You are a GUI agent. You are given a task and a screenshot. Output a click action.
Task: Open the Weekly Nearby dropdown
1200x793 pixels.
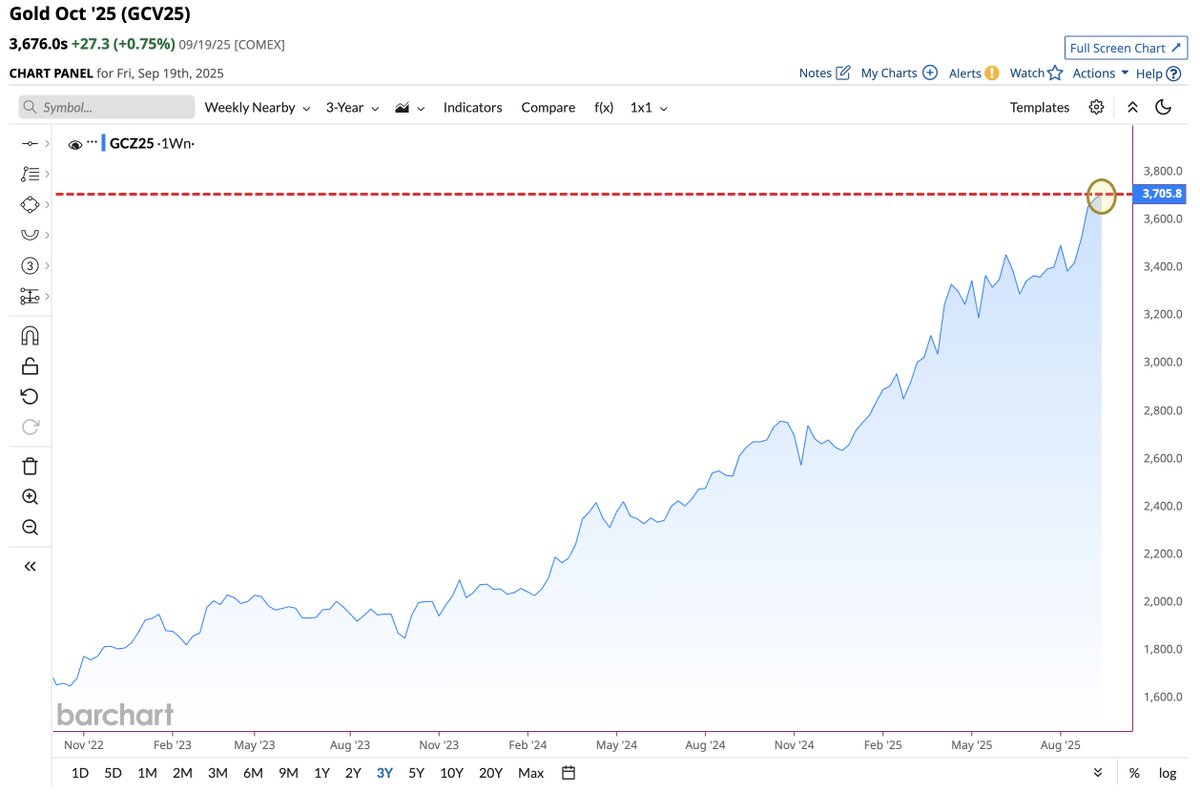tap(257, 107)
